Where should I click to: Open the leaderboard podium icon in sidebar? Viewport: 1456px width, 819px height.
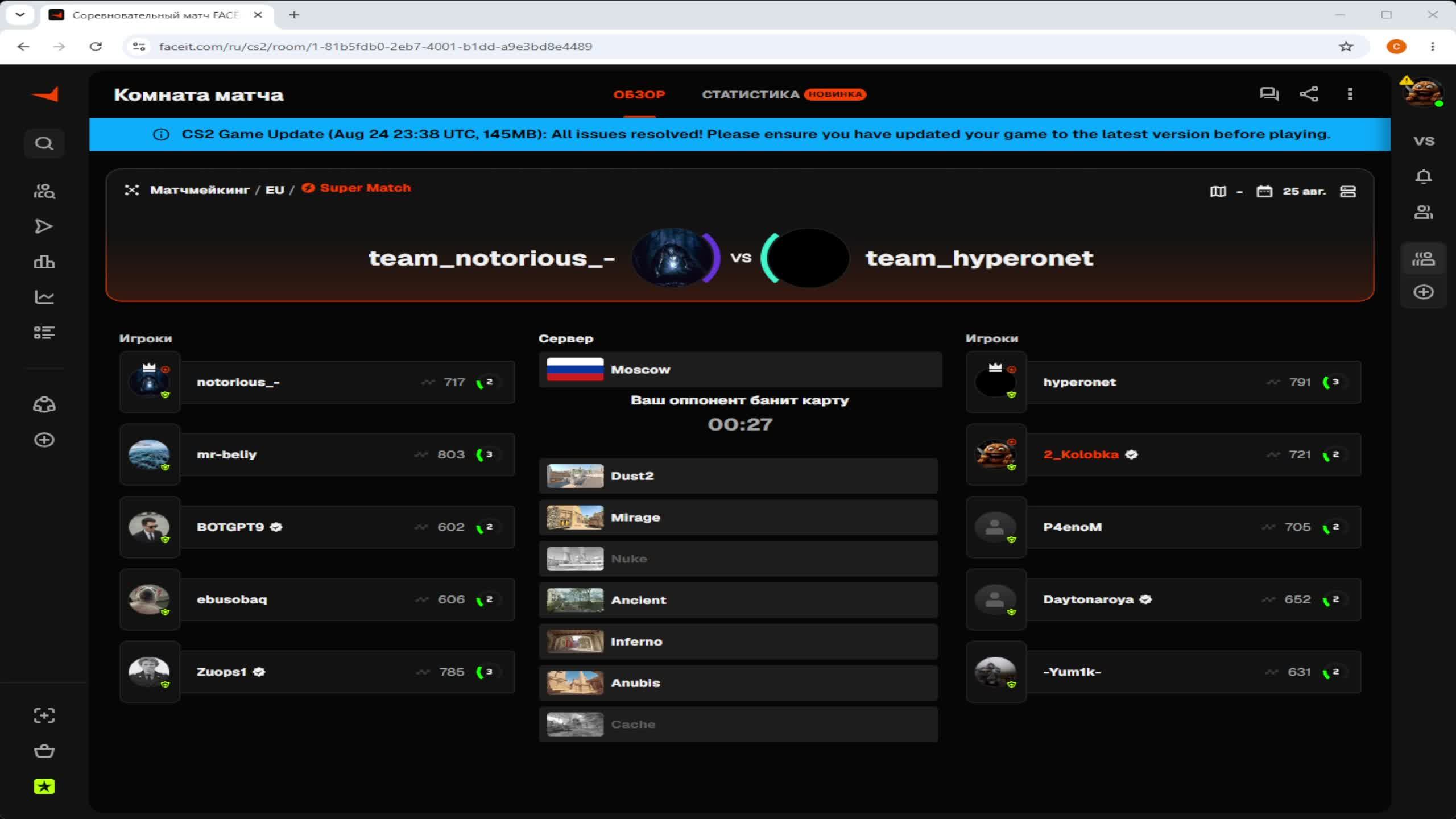click(x=44, y=262)
